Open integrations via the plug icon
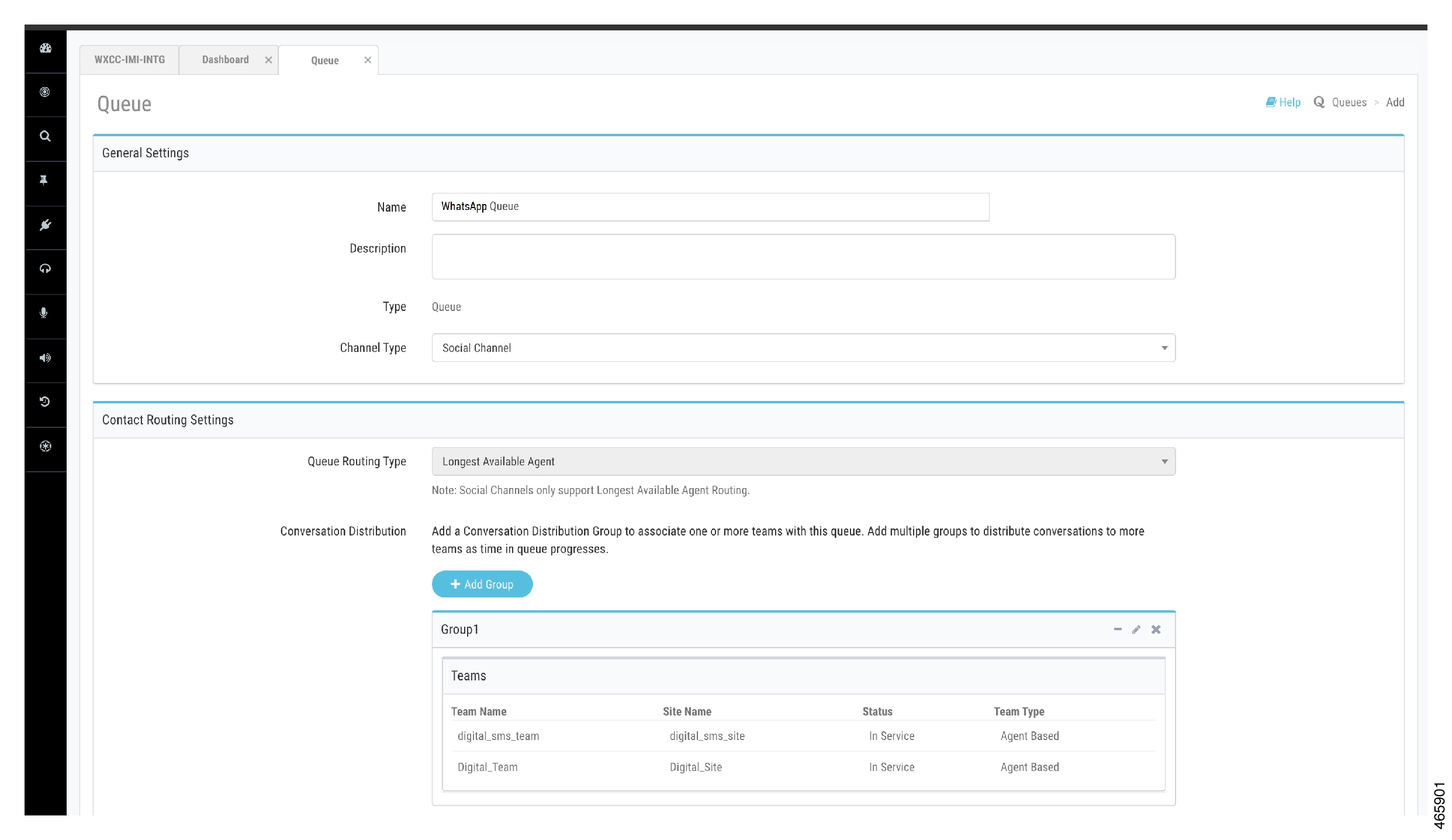1452x840 pixels. click(45, 226)
